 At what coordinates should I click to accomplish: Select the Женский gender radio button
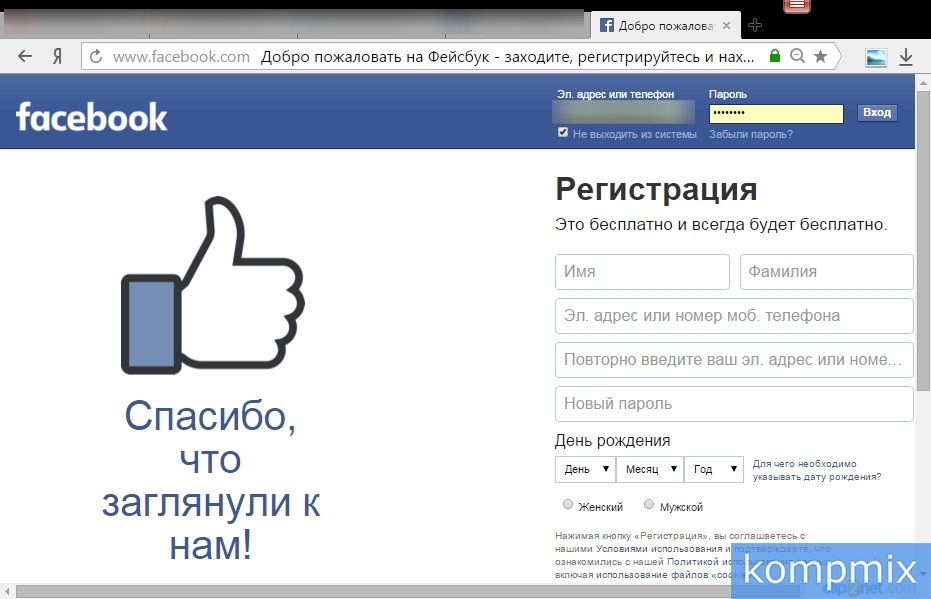point(568,505)
